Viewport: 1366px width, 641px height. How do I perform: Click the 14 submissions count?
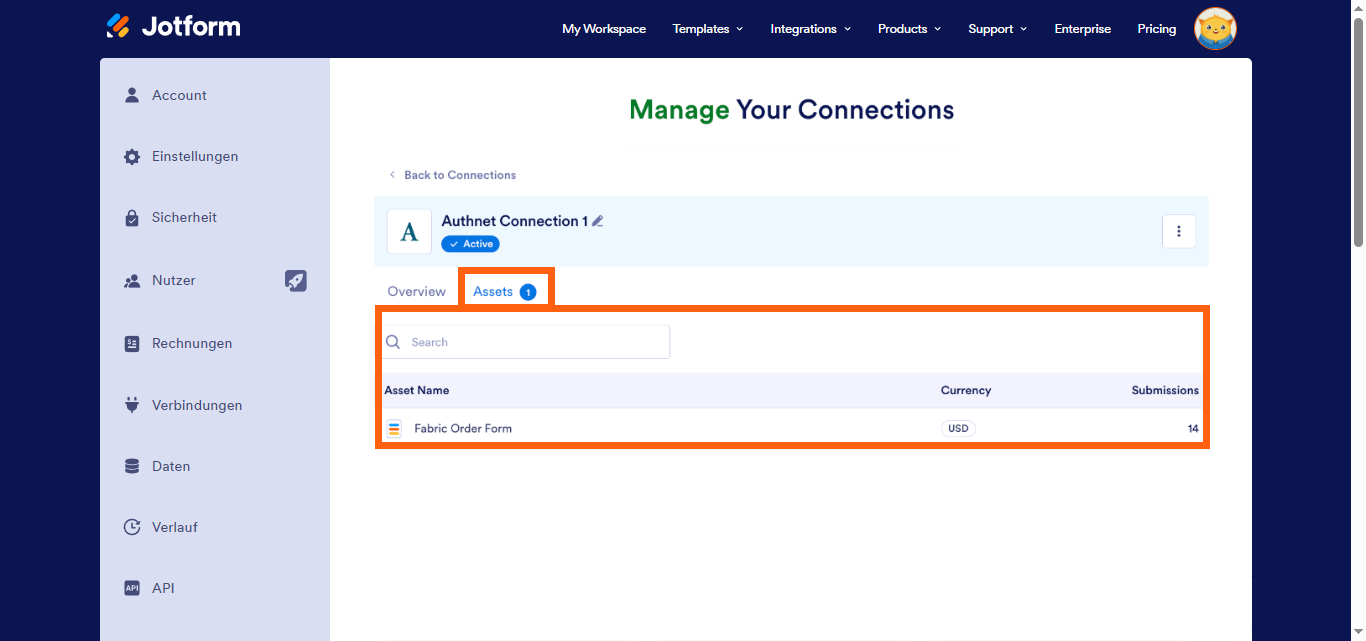click(x=1193, y=428)
